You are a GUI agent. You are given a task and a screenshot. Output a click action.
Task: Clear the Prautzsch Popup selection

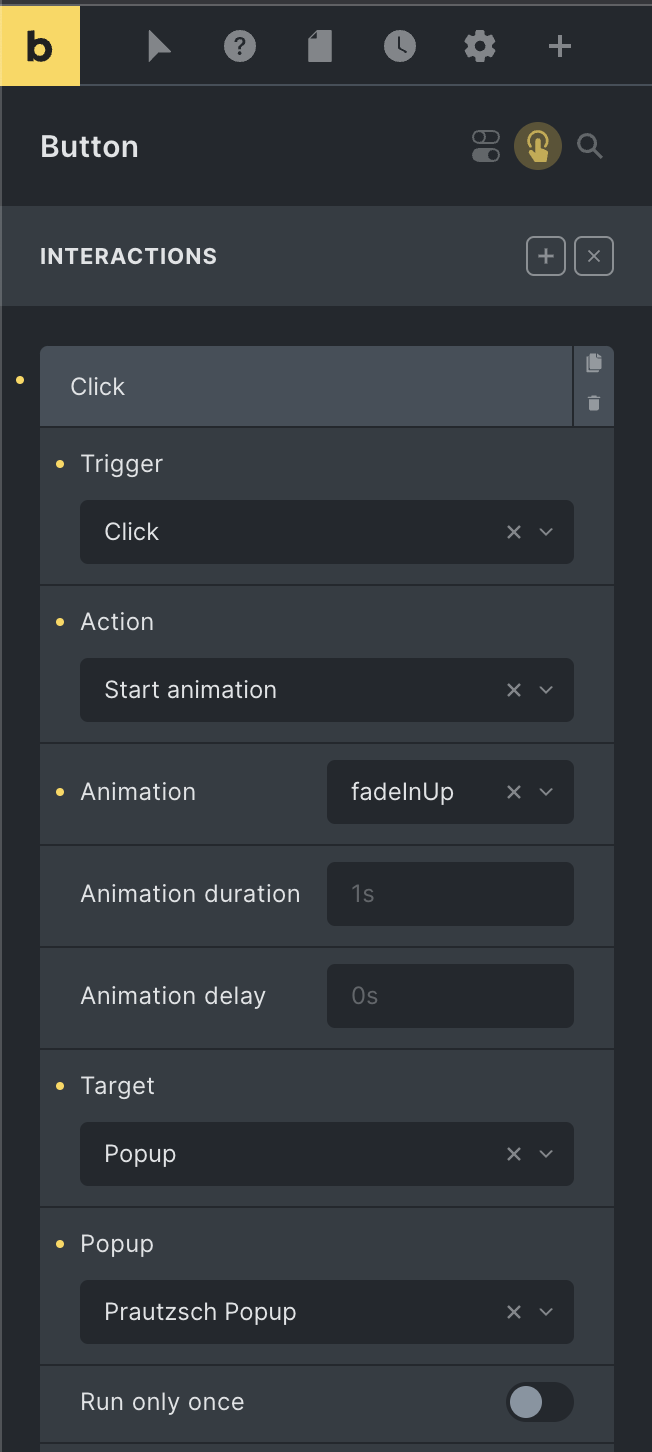tap(514, 1312)
